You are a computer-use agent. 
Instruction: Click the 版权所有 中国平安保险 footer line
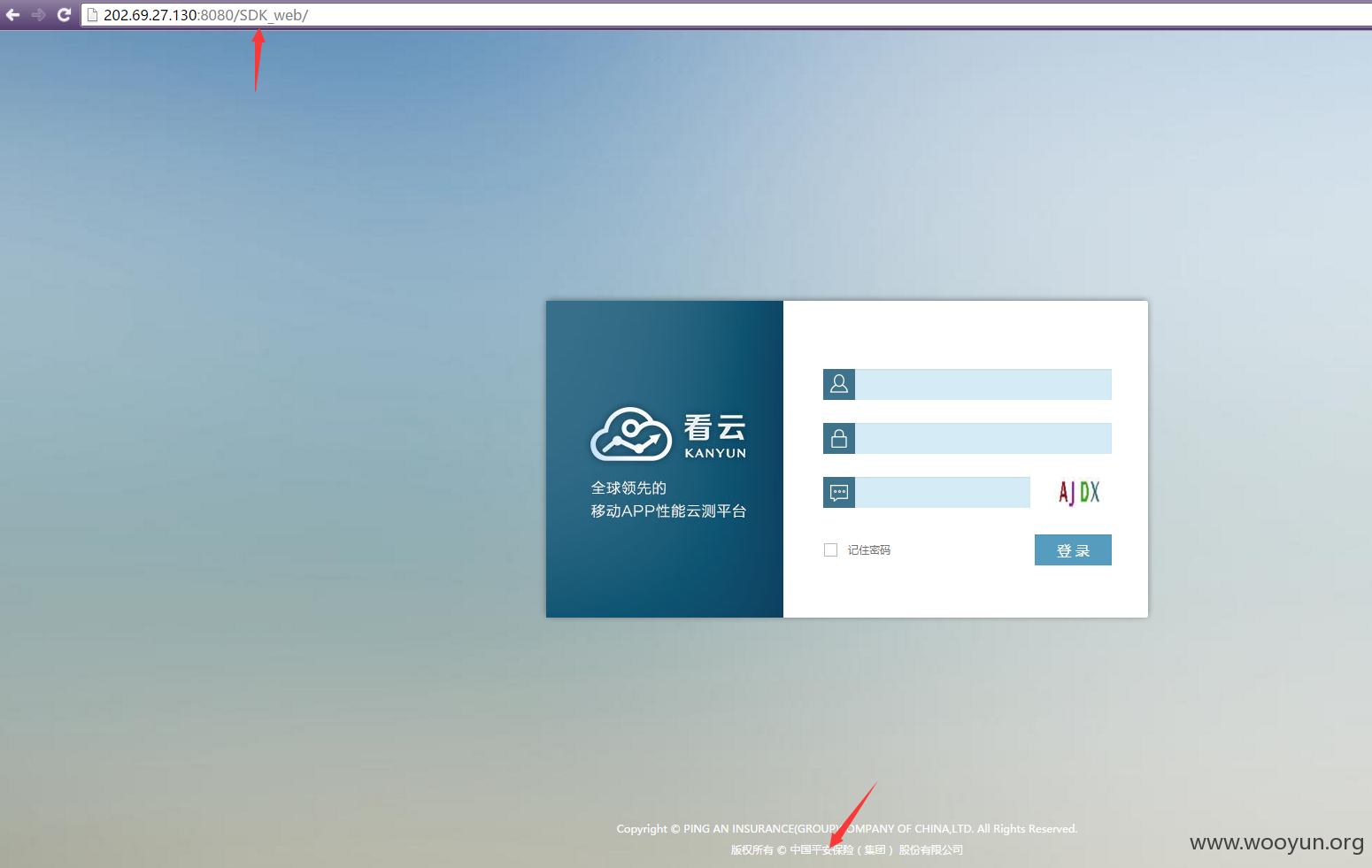(847, 849)
